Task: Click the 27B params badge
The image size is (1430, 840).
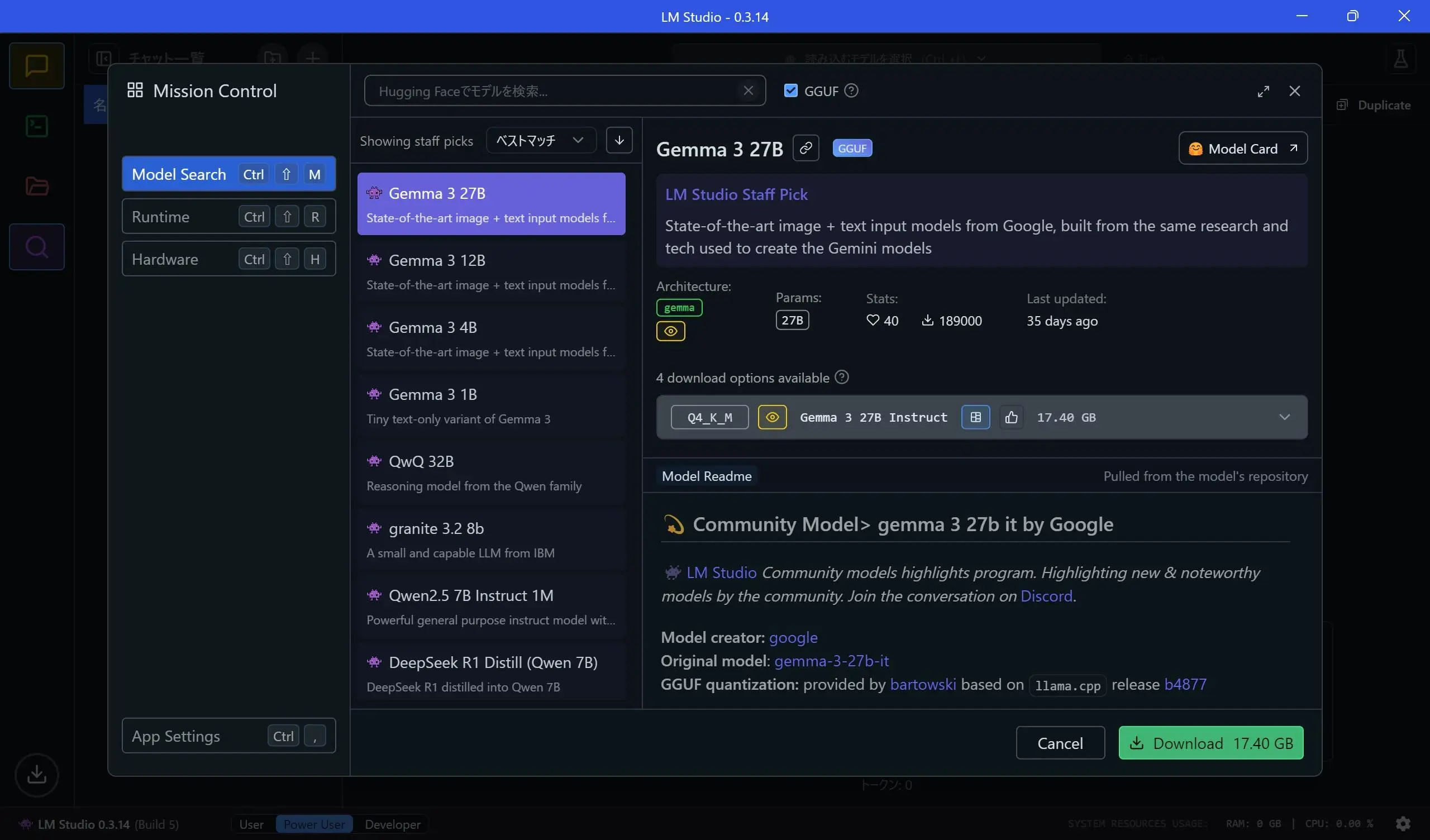Action: click(x=792, y=320)
